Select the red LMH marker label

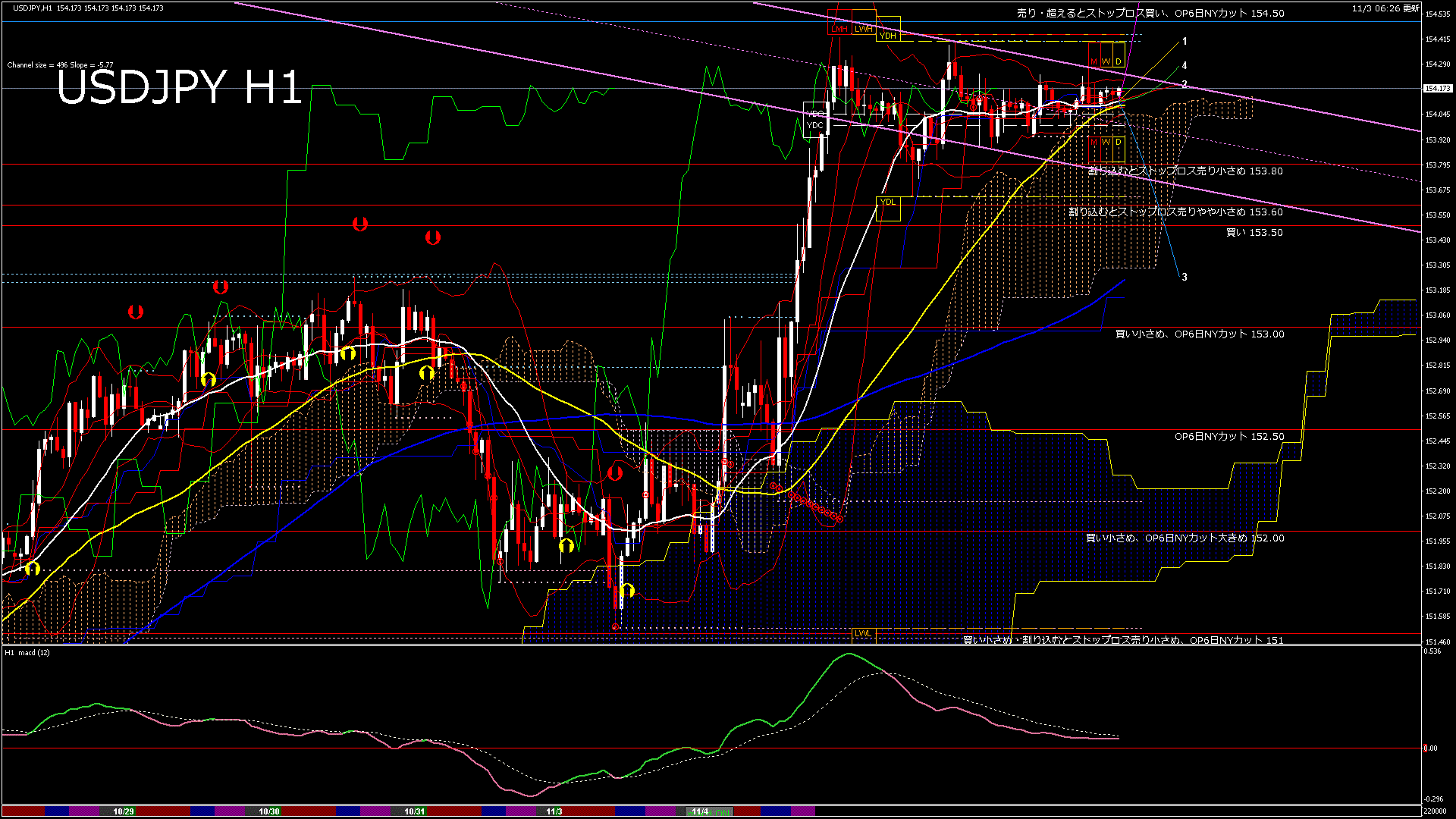coord(840,28)
